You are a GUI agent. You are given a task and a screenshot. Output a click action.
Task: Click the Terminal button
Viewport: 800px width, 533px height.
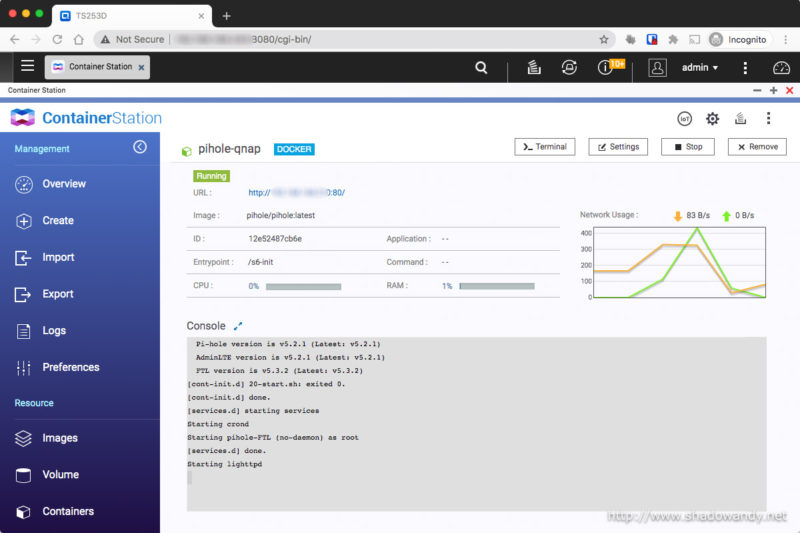(x=545, y=147)
